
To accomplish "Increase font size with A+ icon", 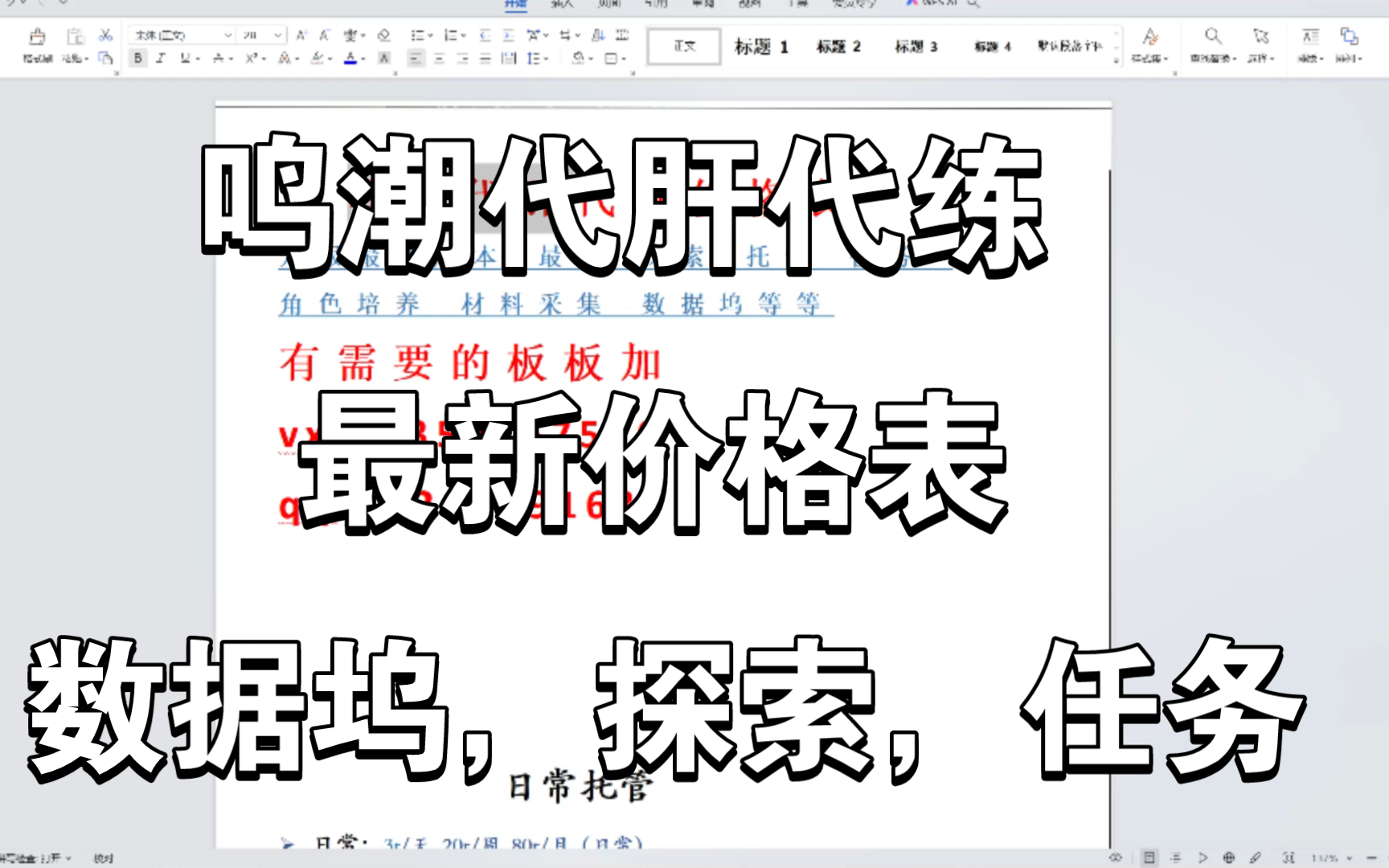I will [301, 35].
